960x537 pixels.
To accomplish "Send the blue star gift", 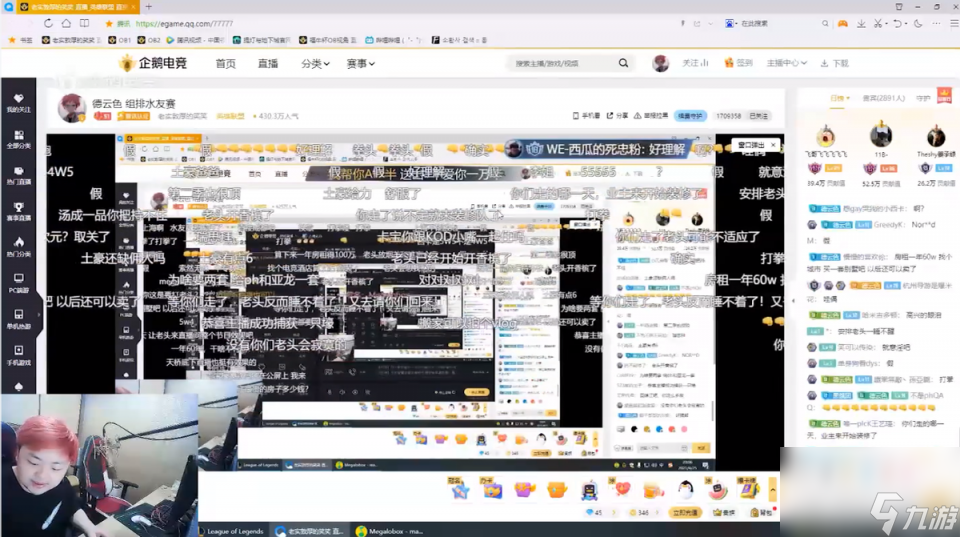I will [459, 489].
